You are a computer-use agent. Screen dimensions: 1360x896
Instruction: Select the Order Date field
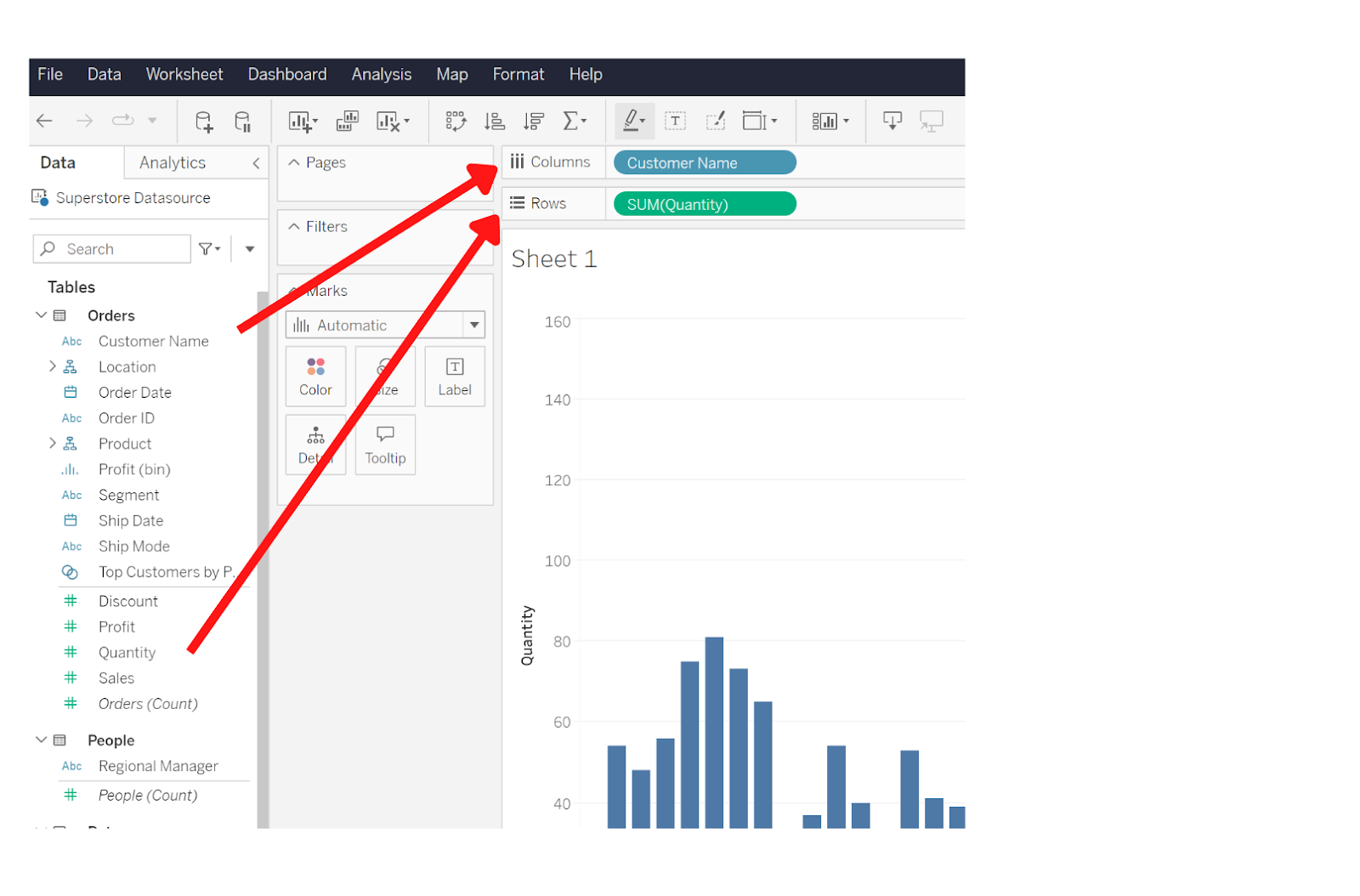coord(135,393)
